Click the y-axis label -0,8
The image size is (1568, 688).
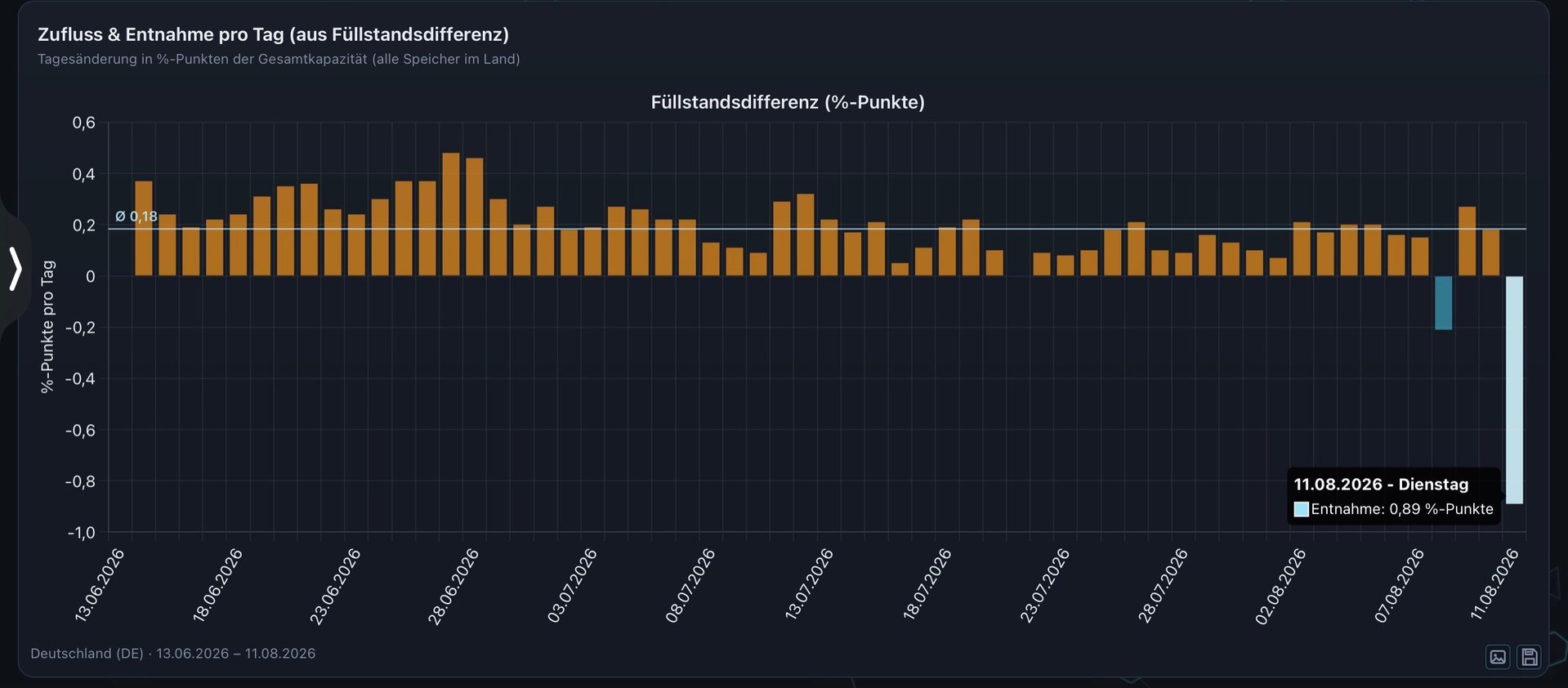[81, 482]
